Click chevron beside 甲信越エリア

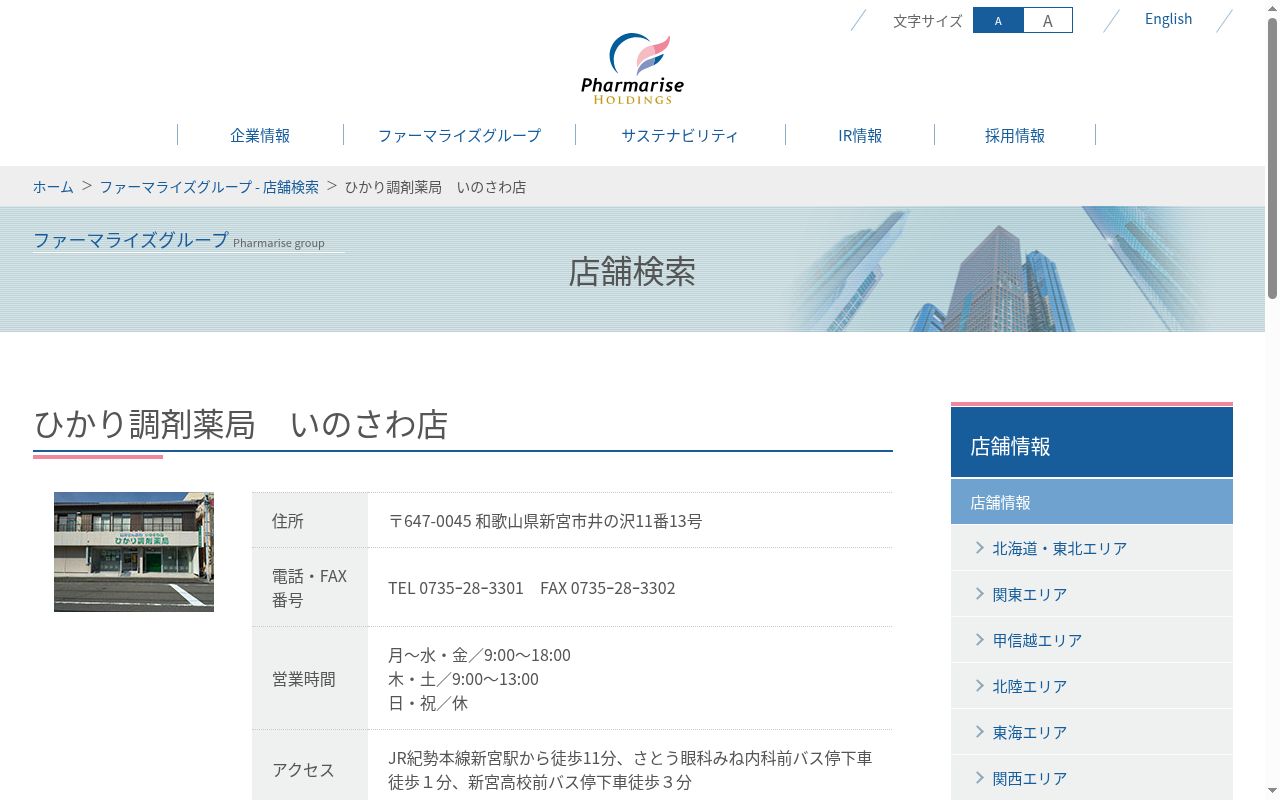tap(980, 639)
